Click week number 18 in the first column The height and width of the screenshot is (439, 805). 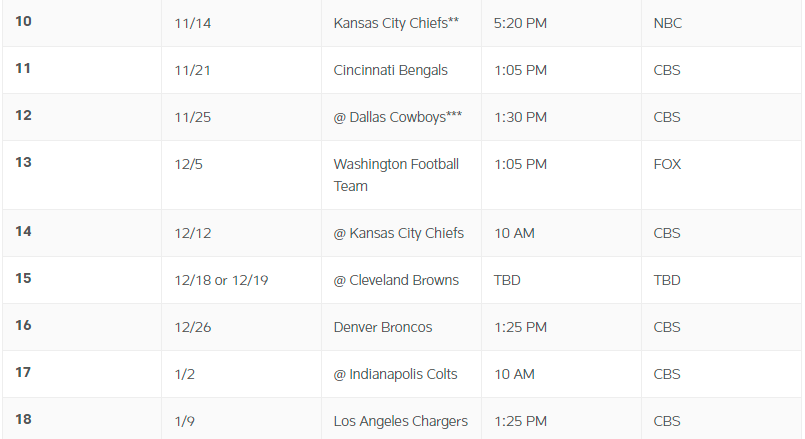tap(23, 419)
